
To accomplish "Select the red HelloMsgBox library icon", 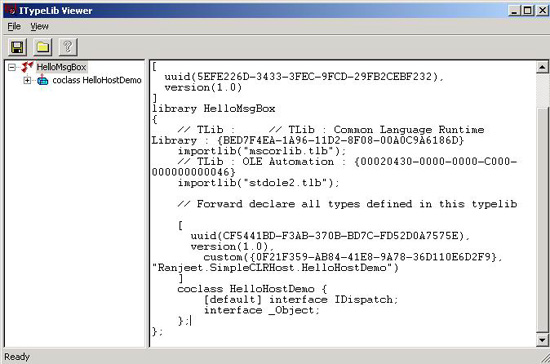I will click(27, 67).
